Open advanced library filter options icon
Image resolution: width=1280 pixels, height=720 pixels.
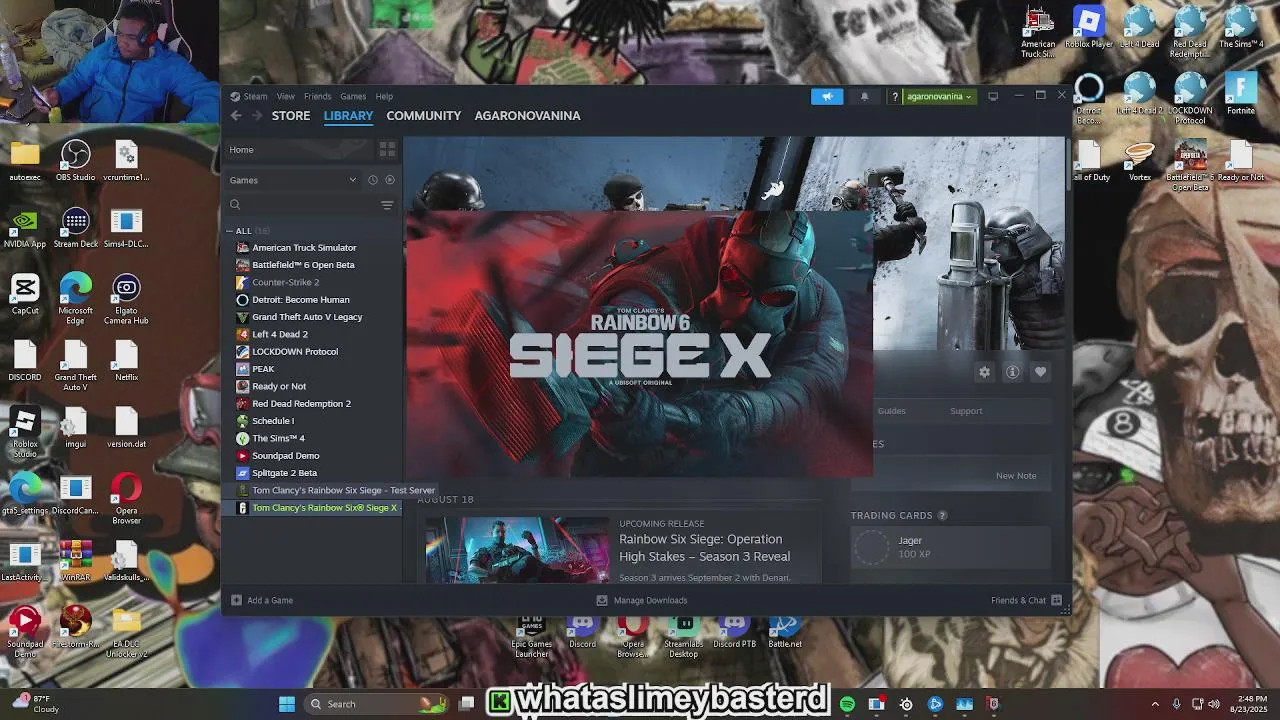point(387,205)
